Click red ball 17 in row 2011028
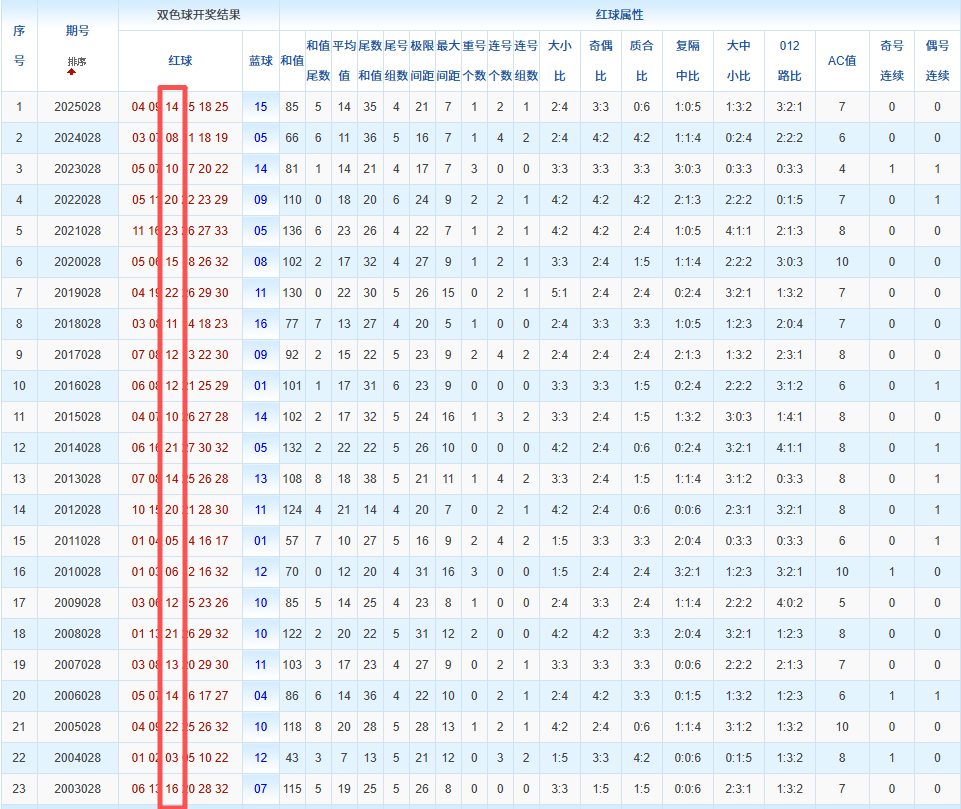Image resolution: width=961 pixels, height=809 pixels. 221,541
